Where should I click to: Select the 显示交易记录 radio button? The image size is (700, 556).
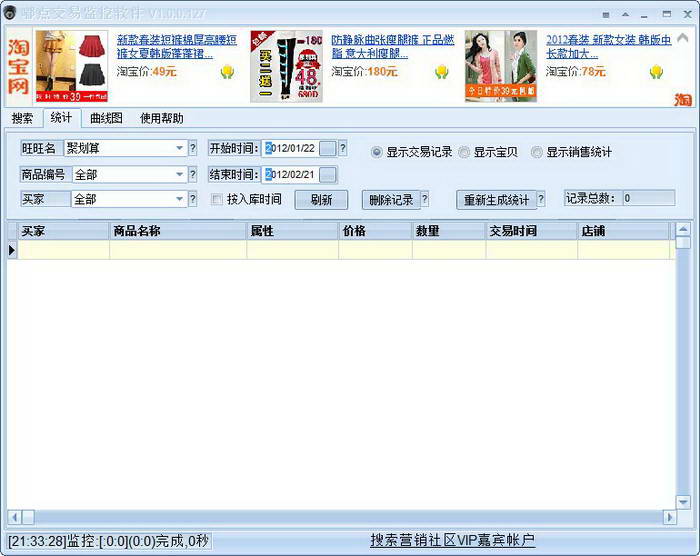pyautogui.click(x=376, y=152)
